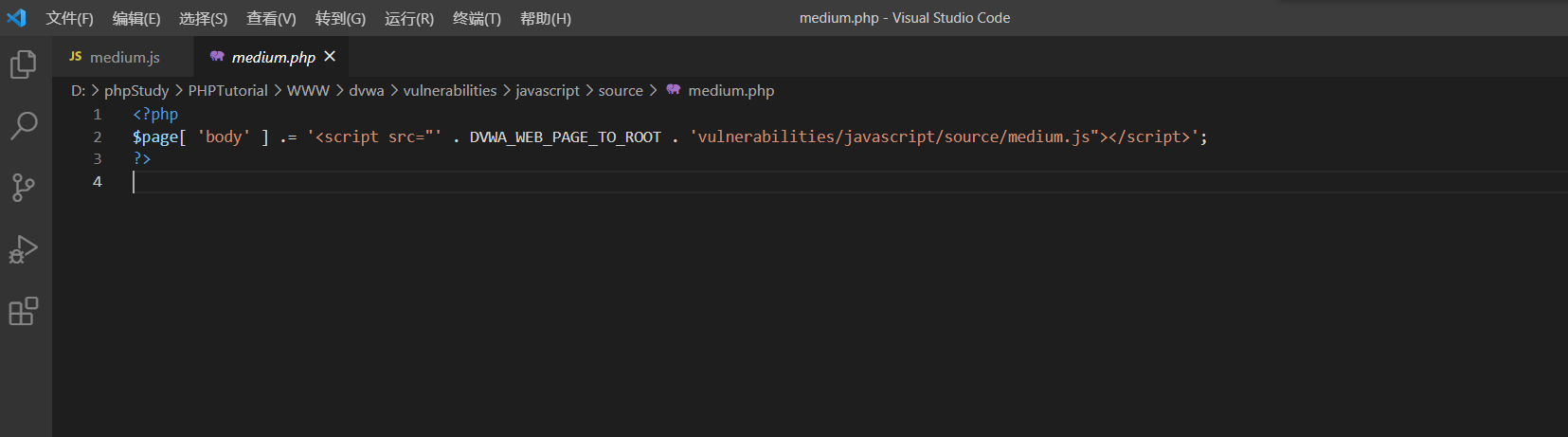The height and width of the screenshot is (437, 1568).
Task: Switch to the medium.js tab
Action: click(124, 58)
